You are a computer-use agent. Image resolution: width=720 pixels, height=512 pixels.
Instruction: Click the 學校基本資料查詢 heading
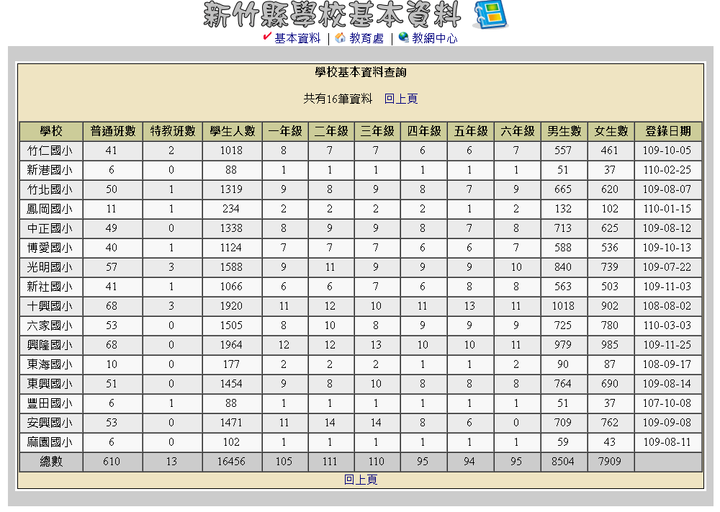tap(360, 72)
